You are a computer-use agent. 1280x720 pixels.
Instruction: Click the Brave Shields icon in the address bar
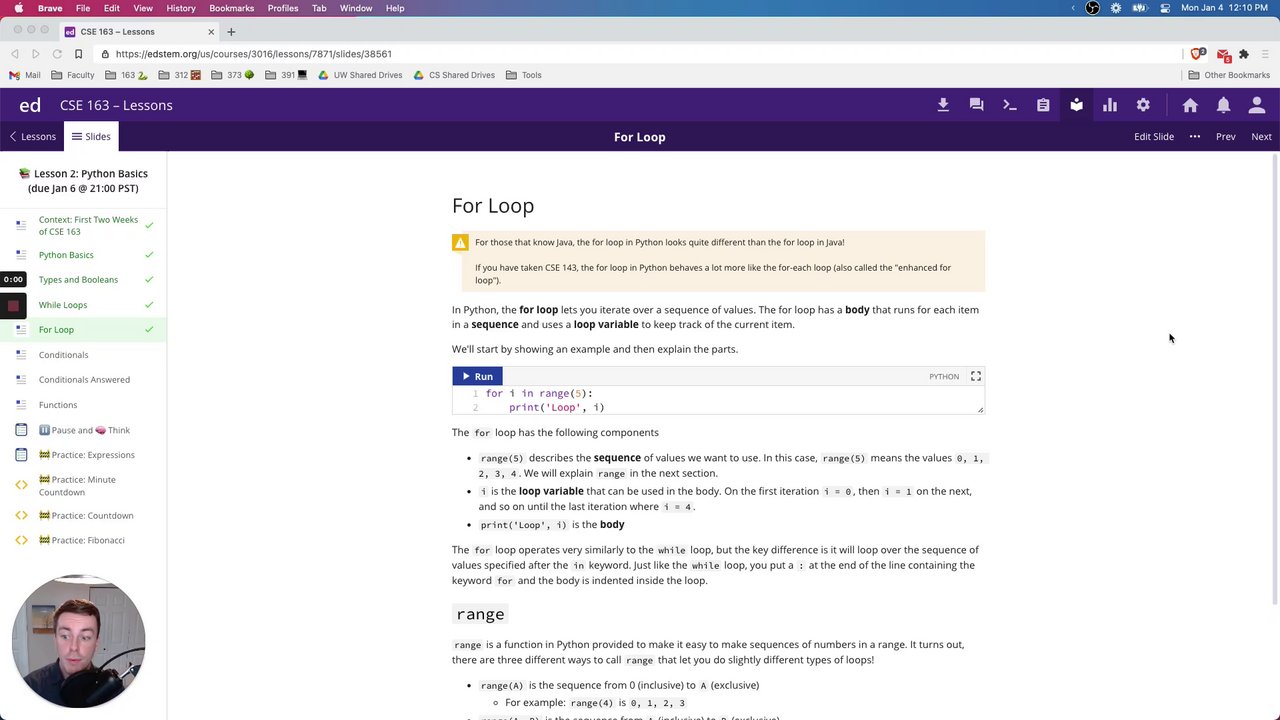click(1197, 54)
